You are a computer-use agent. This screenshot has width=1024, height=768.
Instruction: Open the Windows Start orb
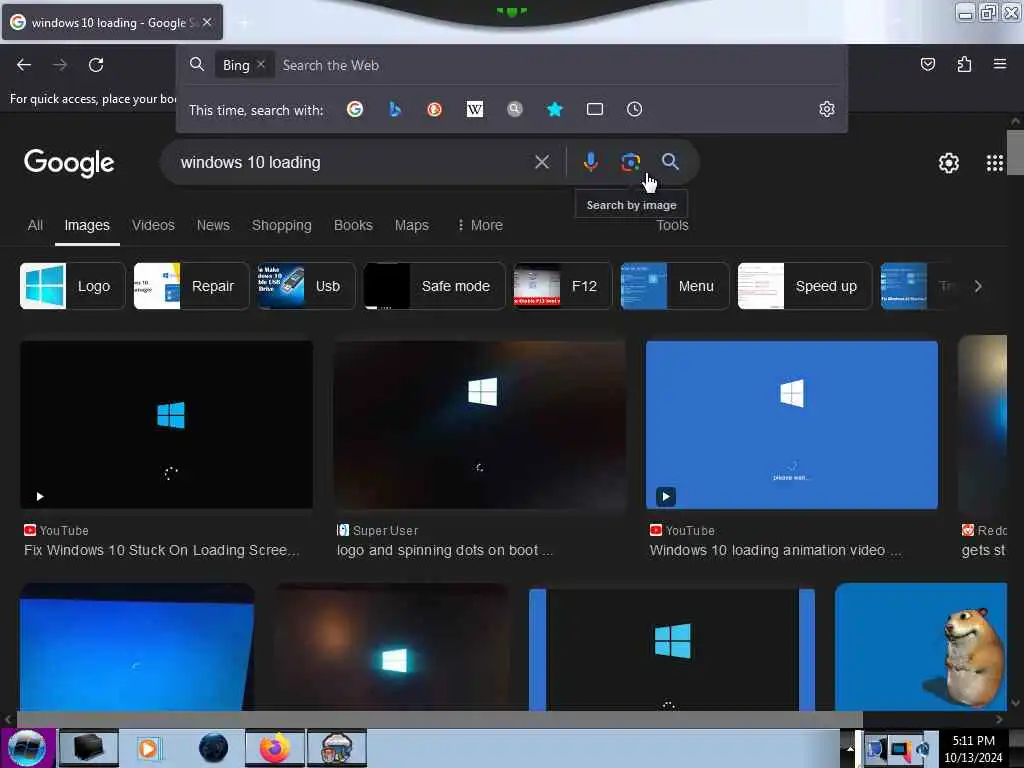pyautogui.click(x=27, y=748)
